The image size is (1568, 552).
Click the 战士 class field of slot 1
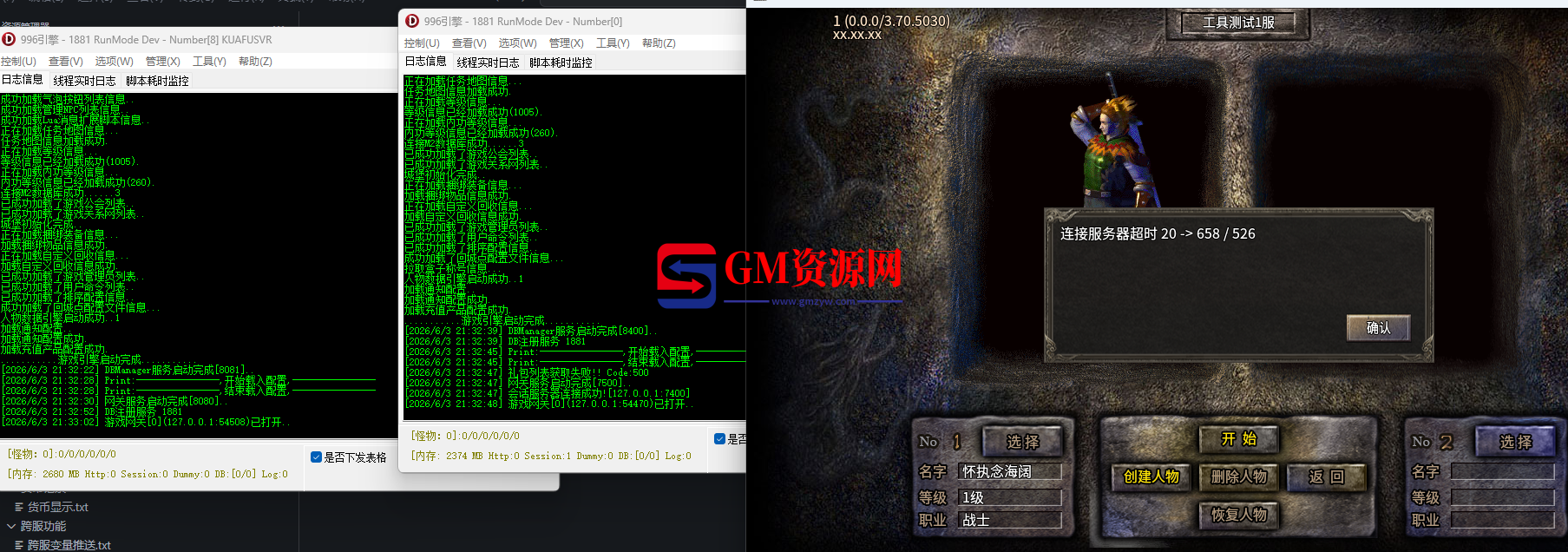[x=1010, y=520]
